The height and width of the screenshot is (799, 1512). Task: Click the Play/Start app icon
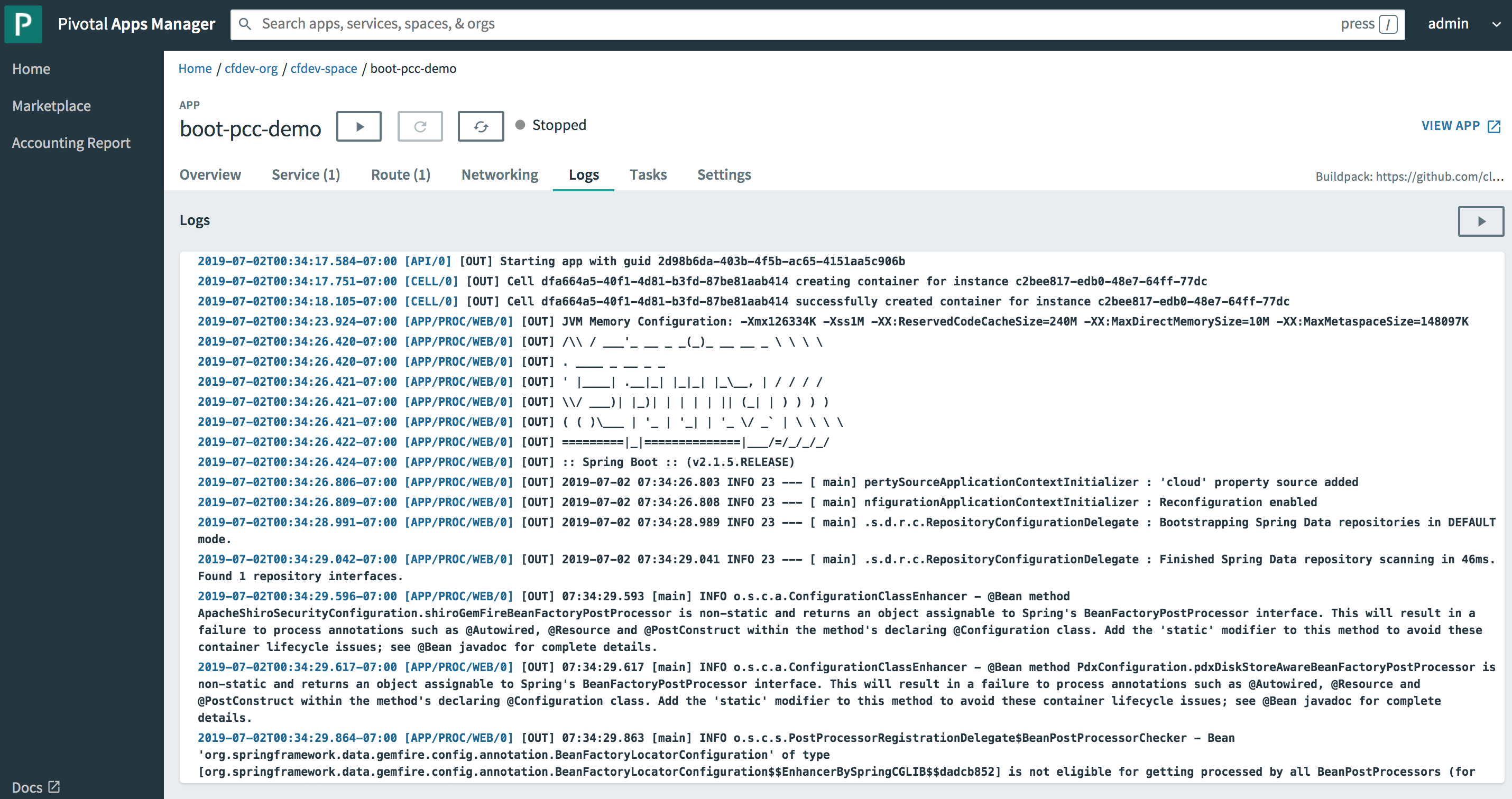click(x=359, y=125)
